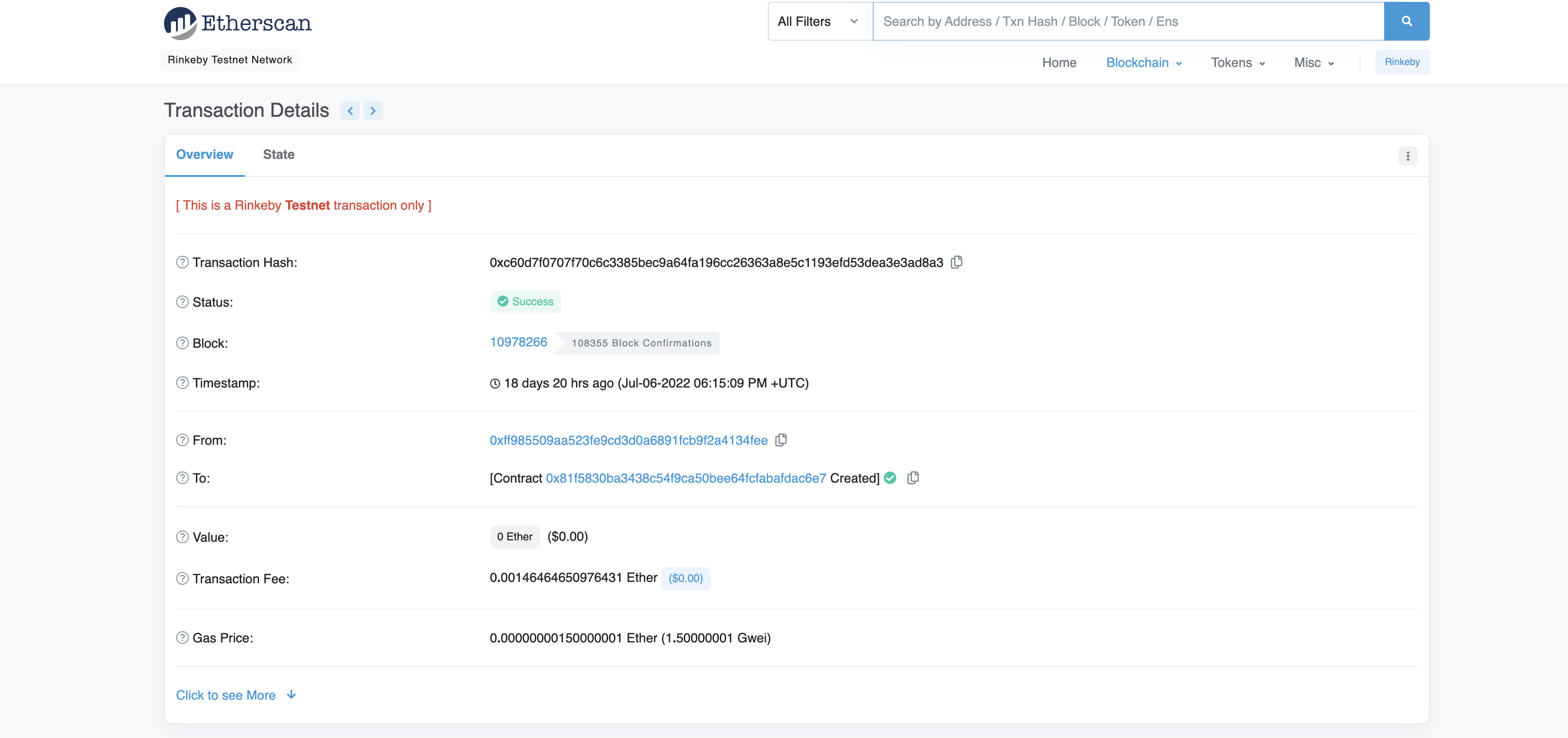1568x738 pixels.
Task: Click the ($0.00) transaction fee badge
Action: (x=686, y=578)
